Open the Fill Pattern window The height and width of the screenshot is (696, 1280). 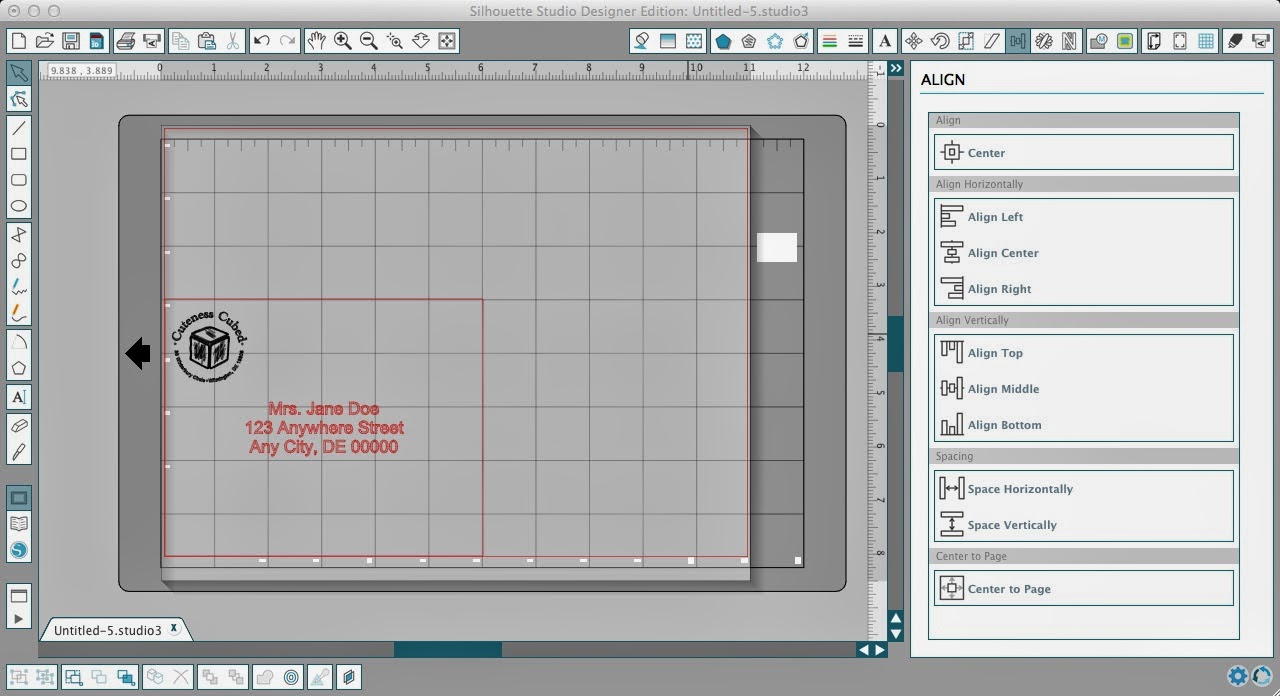tap(693, 41)
